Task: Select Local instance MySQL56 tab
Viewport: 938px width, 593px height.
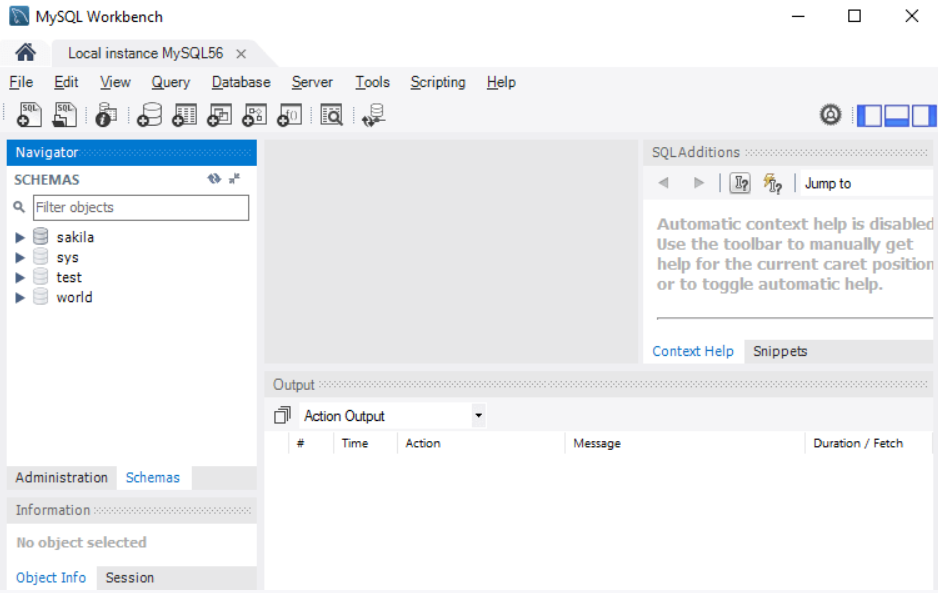Action: tap(145, 53)
